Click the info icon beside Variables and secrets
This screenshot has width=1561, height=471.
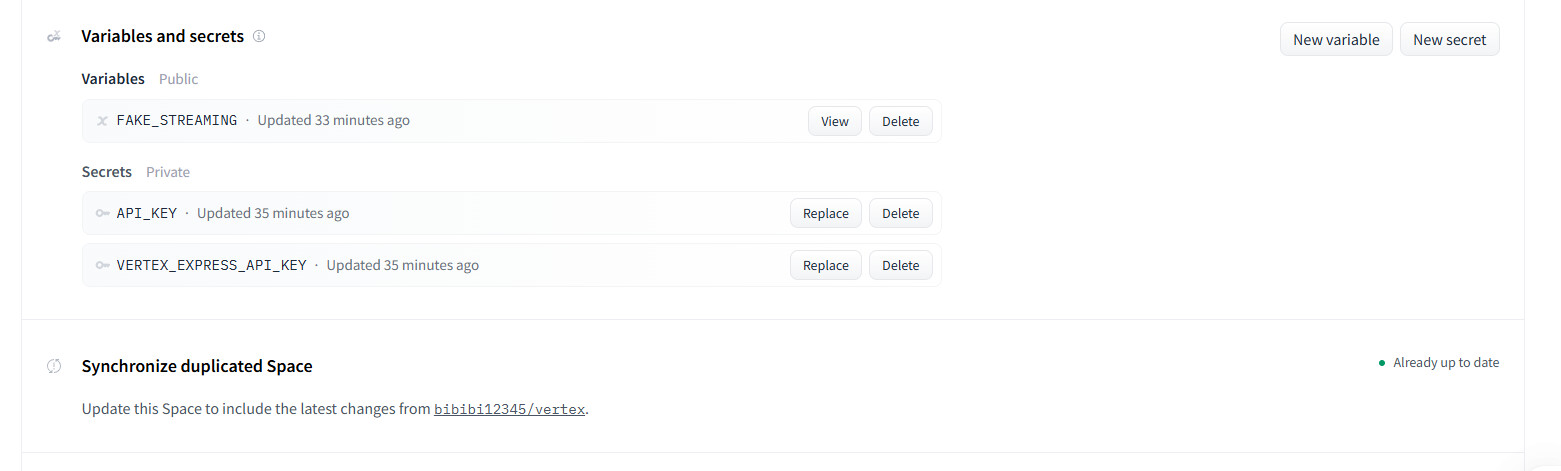[x=259, y=37]
